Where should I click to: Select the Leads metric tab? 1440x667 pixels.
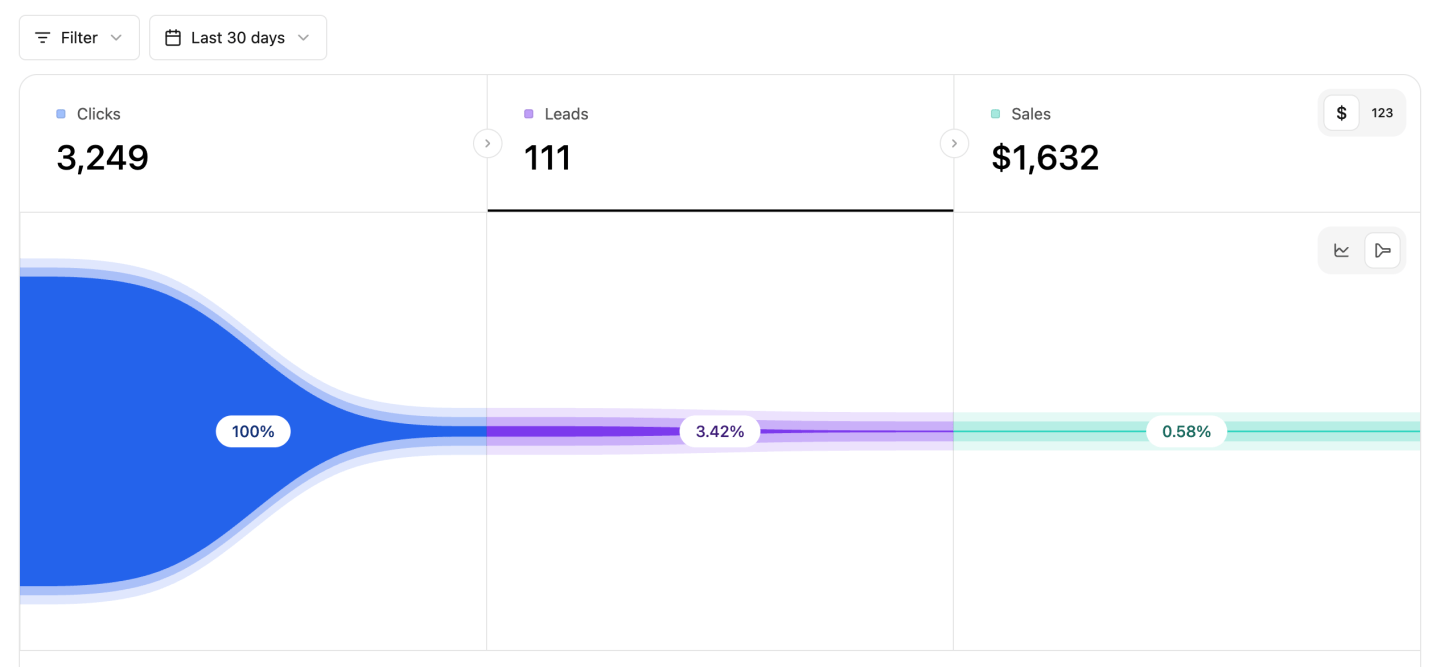[720, 143]
